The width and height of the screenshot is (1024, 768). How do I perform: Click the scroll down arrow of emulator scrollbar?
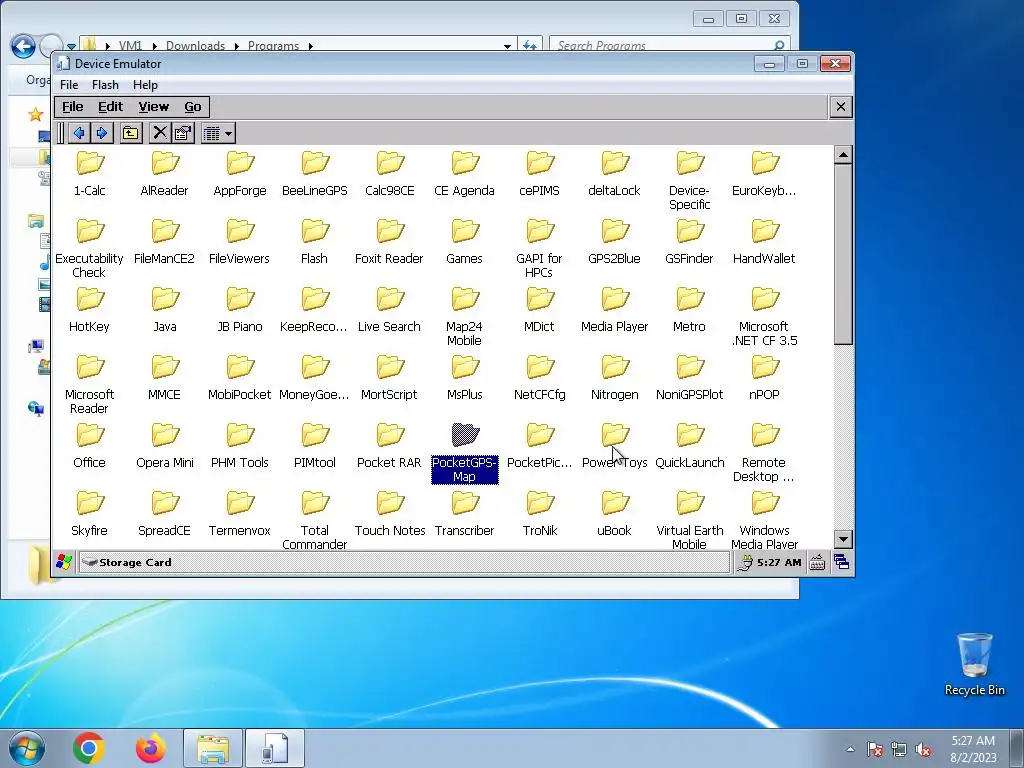pos(843,539)
